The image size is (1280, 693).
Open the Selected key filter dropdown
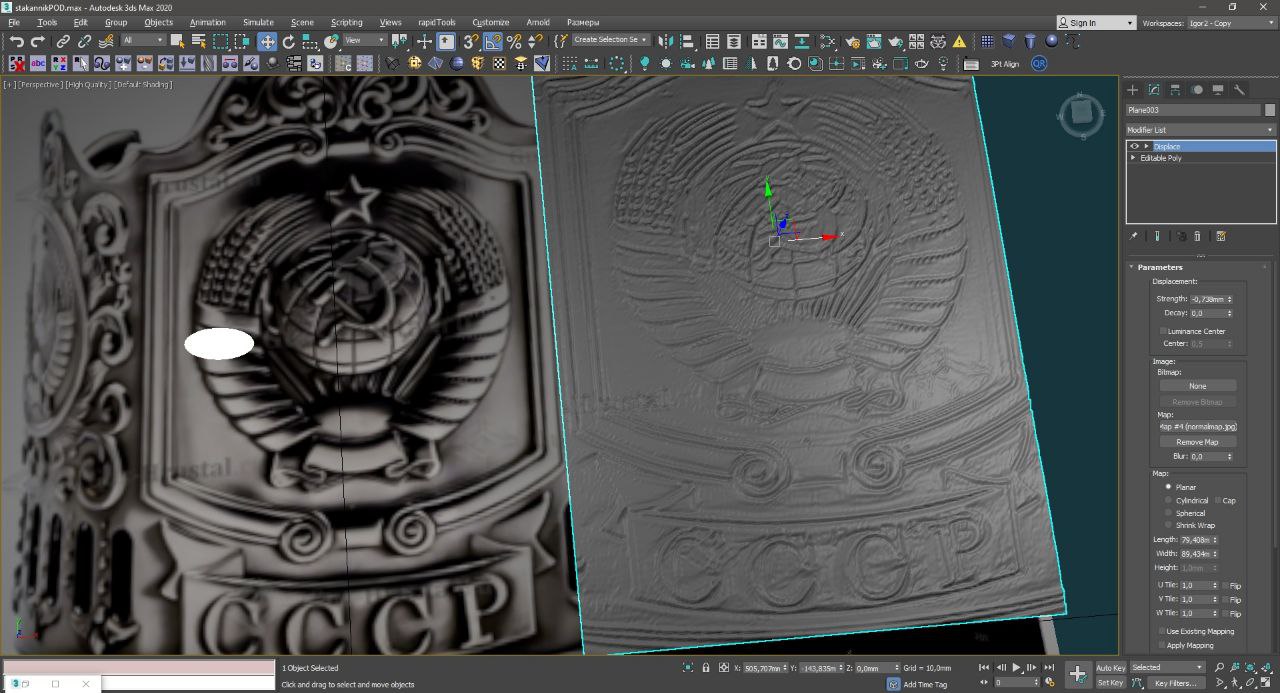[1168, 667]
